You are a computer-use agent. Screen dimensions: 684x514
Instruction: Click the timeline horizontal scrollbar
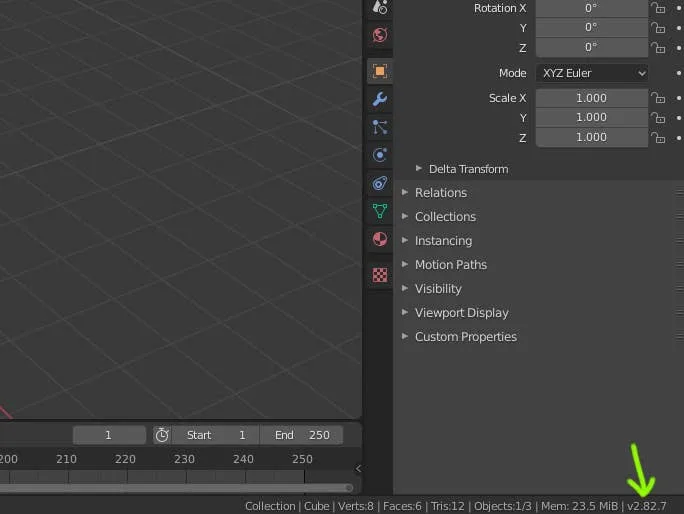click(x=176, y=488)
